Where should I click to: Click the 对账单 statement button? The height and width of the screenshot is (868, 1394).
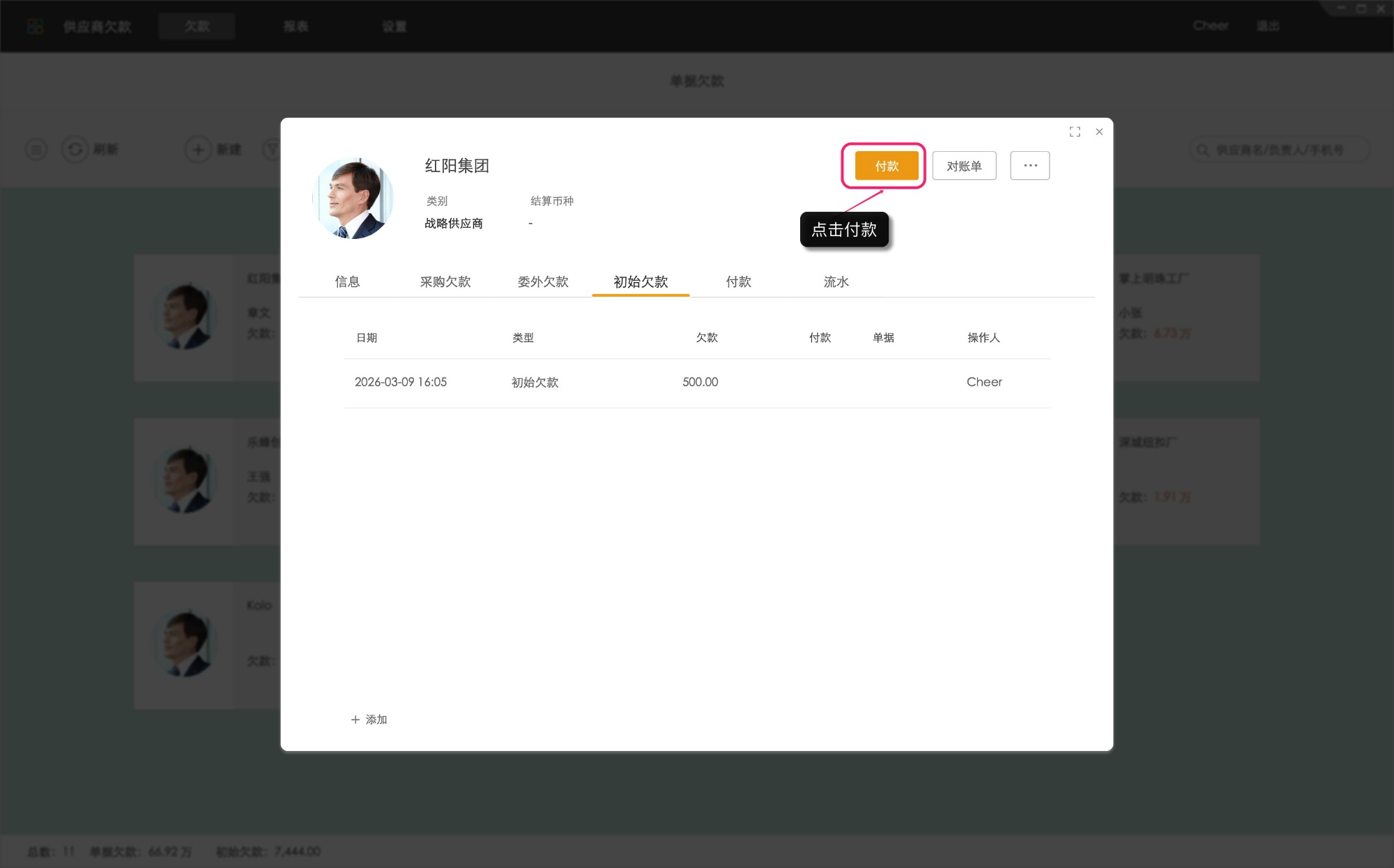click(964, 165)
